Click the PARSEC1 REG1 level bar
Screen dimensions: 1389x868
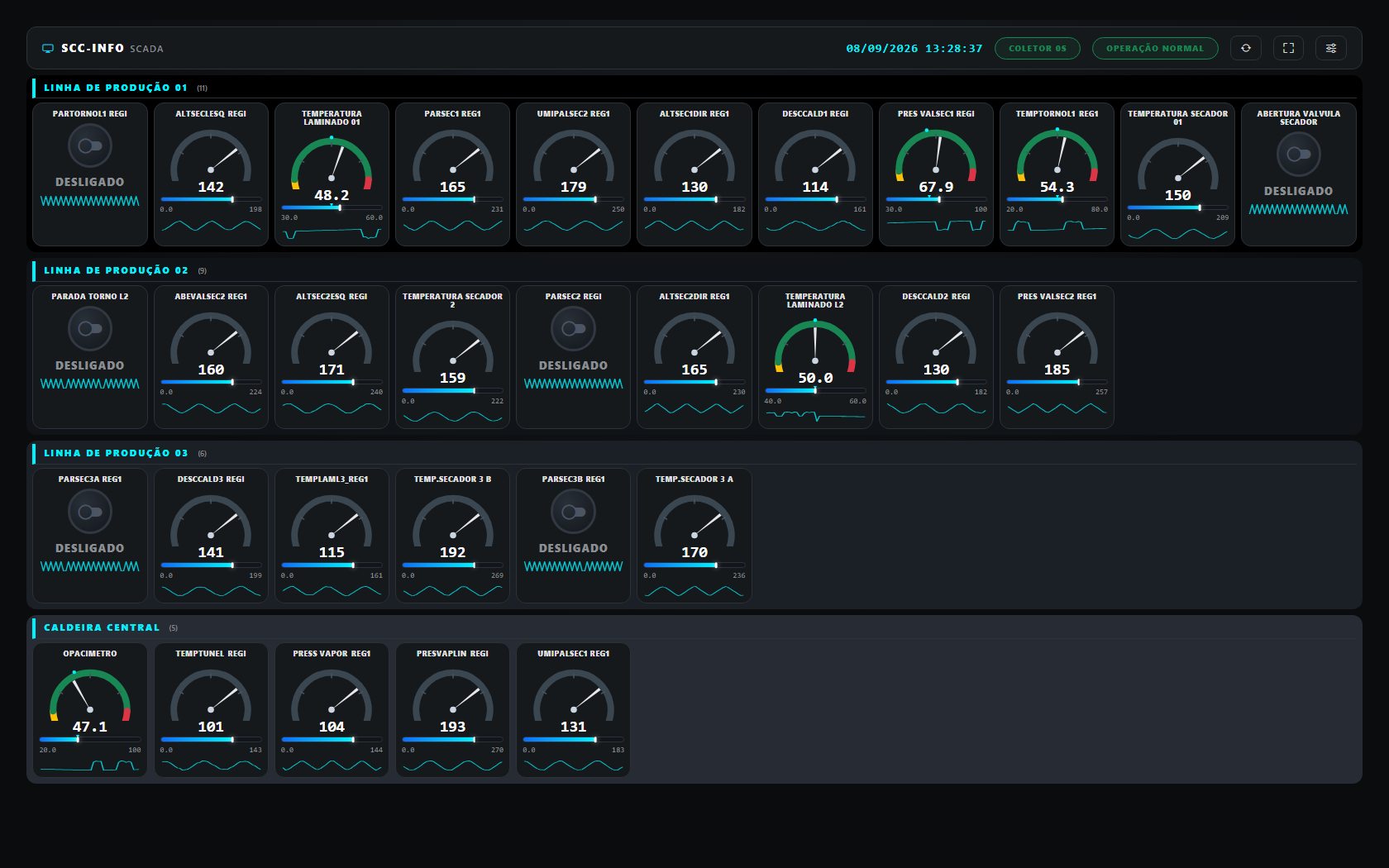point(452,199)
